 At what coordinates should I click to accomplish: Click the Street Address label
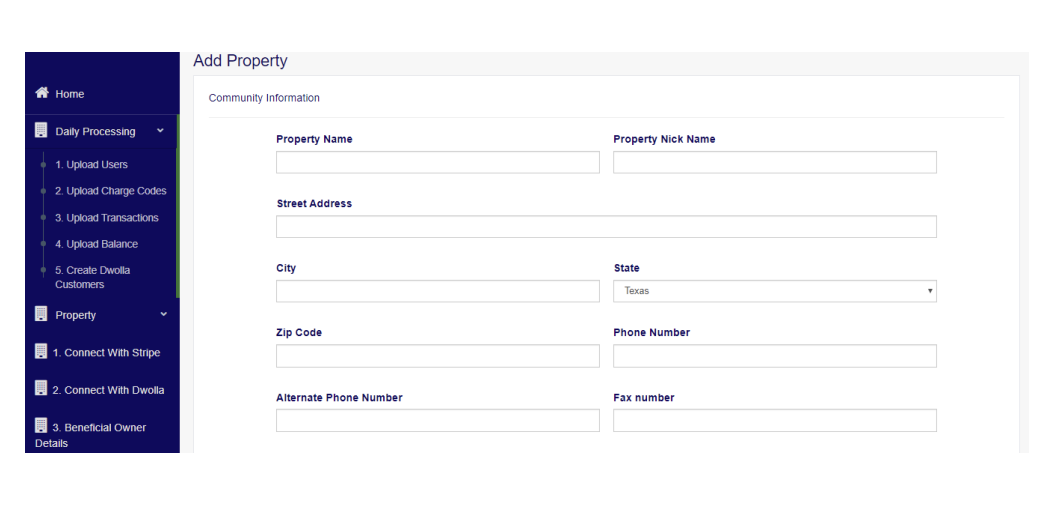[314, 204]
